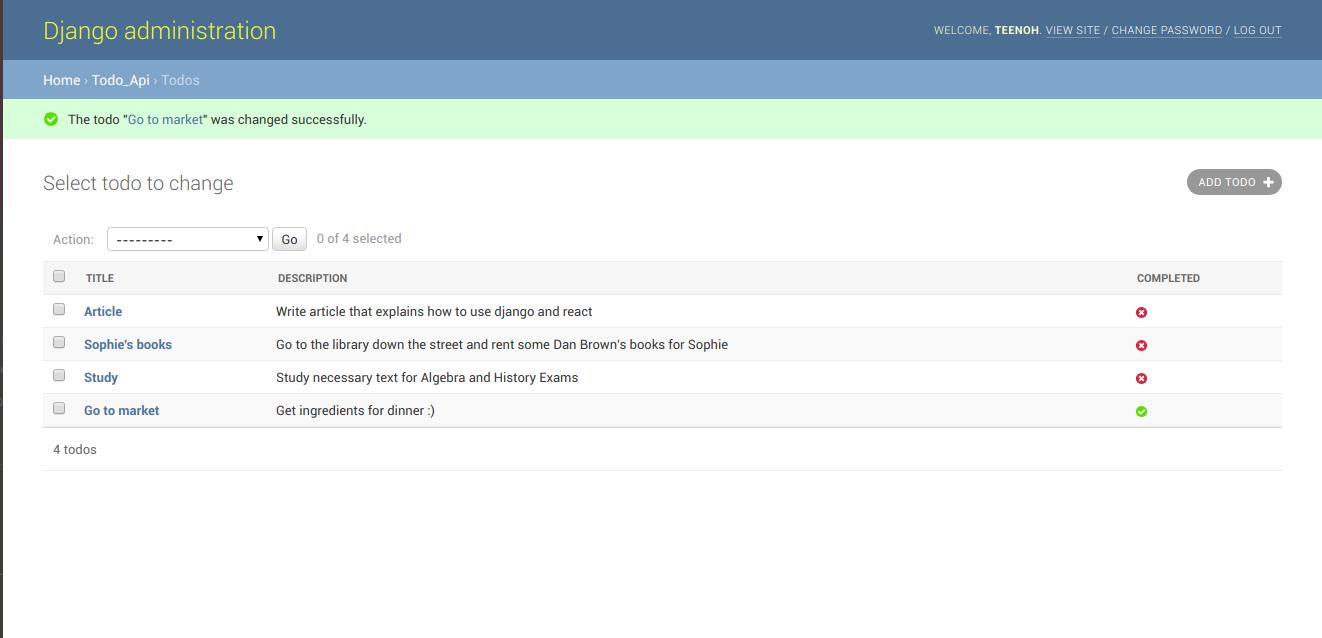Screen dimensions: 1322x638
Task: Open the Action dropdown menu
Action: tap(187, 239)
